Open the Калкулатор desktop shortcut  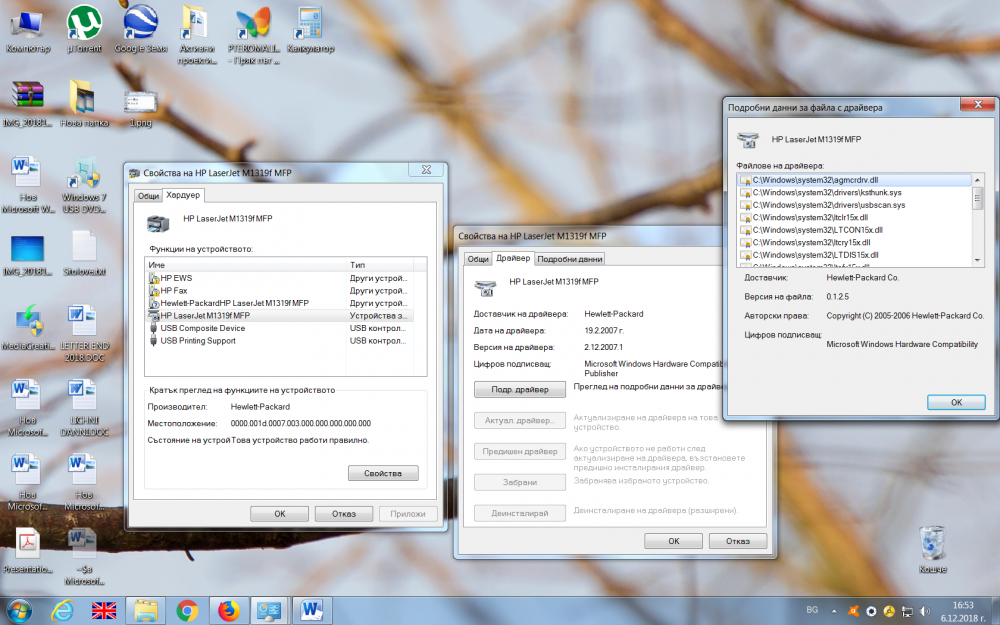pyautogui.click(x=310, y=30)
